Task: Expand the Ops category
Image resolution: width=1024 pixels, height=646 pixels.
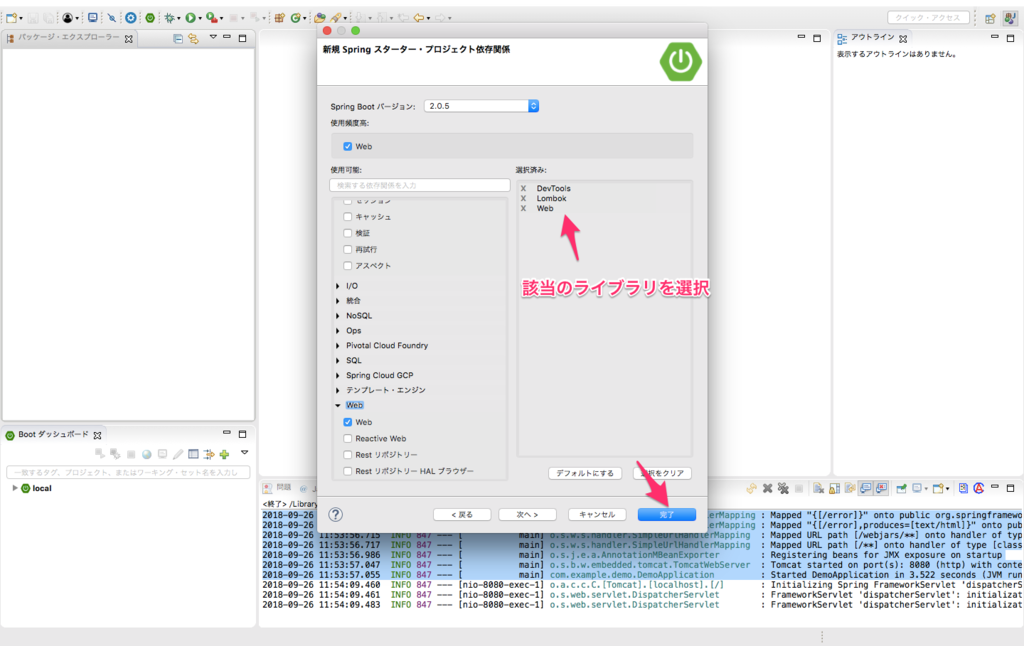Action: 338,331
